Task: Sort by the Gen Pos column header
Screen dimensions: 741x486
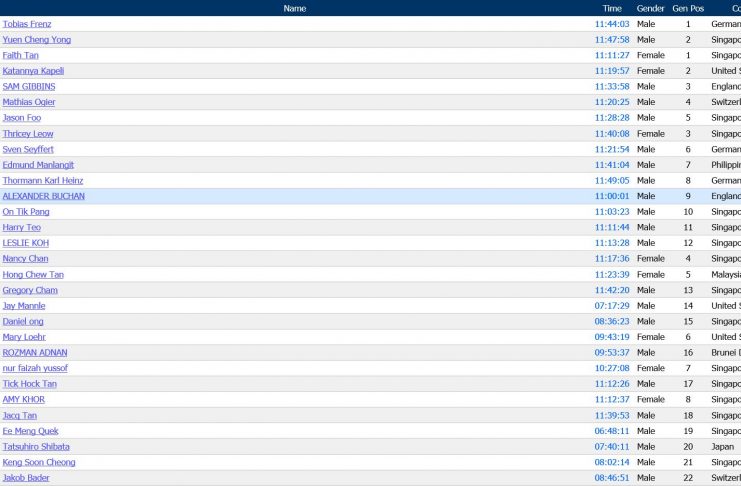Action: click(x=688, y=8)
